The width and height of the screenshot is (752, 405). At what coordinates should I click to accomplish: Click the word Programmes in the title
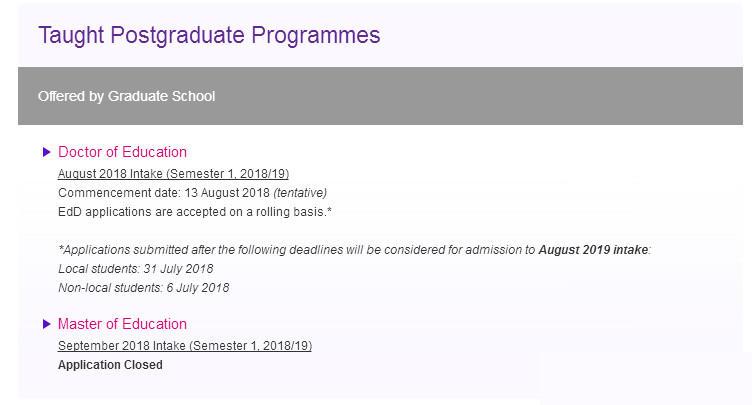[x=316, y=35]
